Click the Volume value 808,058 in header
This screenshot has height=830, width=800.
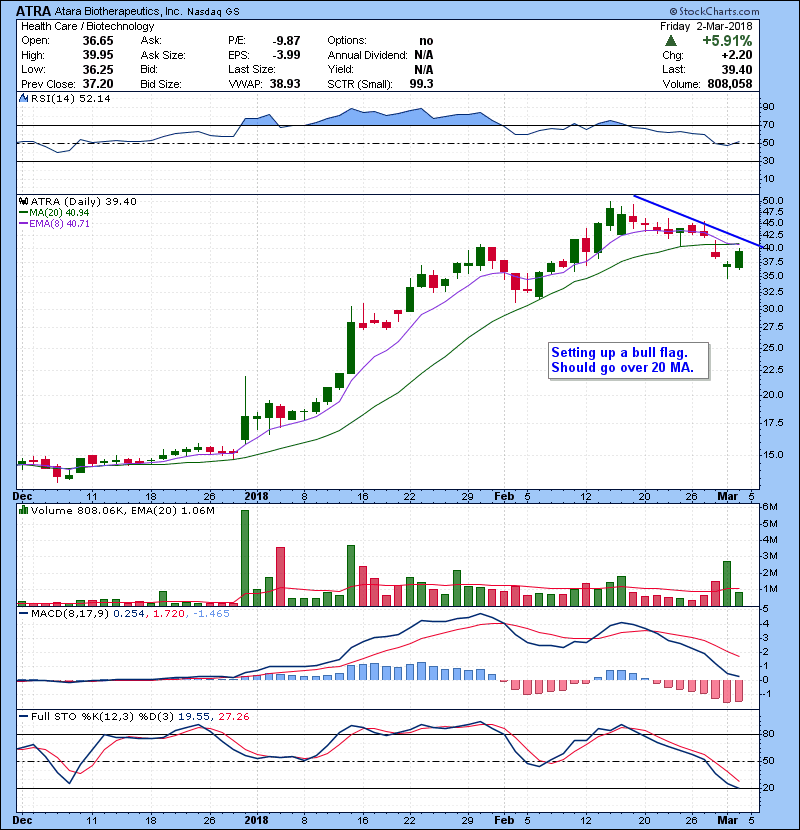click(730, 84)
